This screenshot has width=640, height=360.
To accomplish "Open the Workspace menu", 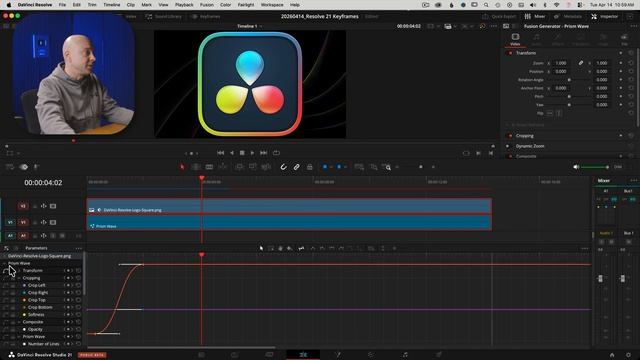I will click(272, 5).
